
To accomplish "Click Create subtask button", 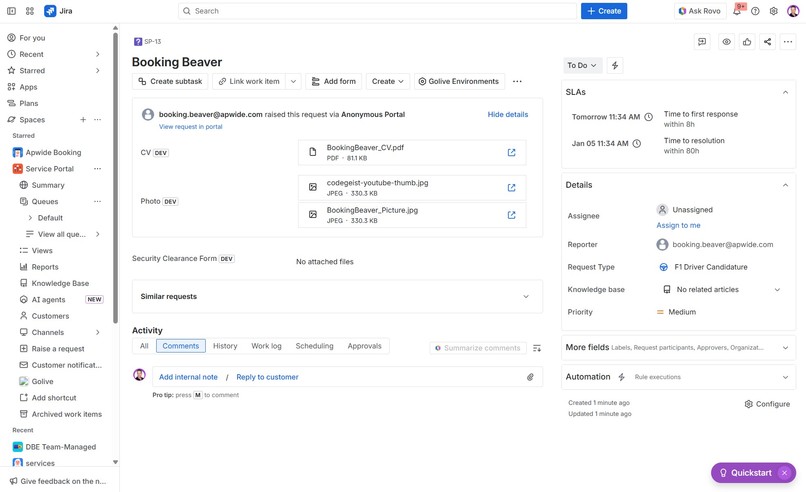I will (x=170, y=81).
